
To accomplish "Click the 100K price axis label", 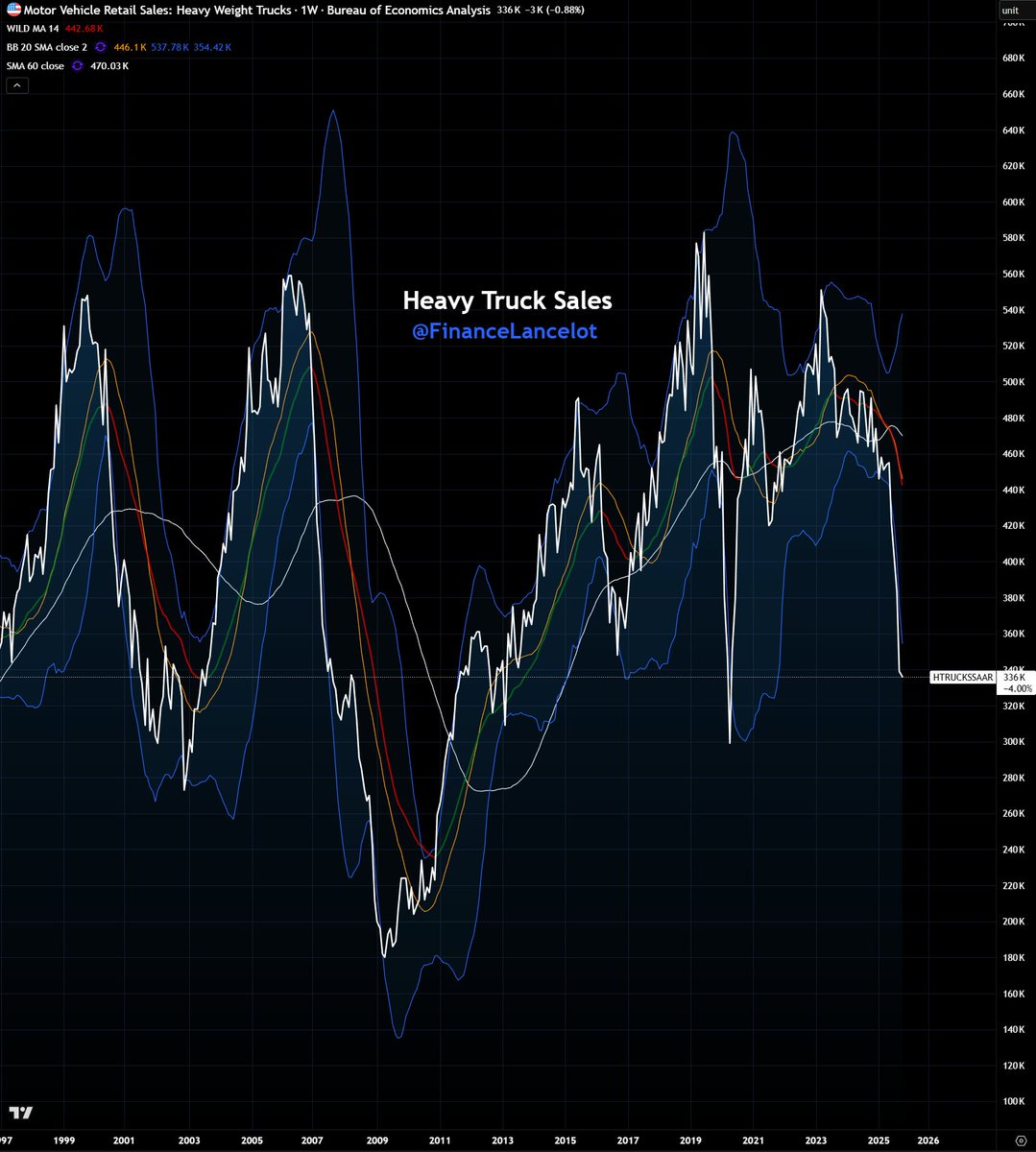I will (1013, 1101).
